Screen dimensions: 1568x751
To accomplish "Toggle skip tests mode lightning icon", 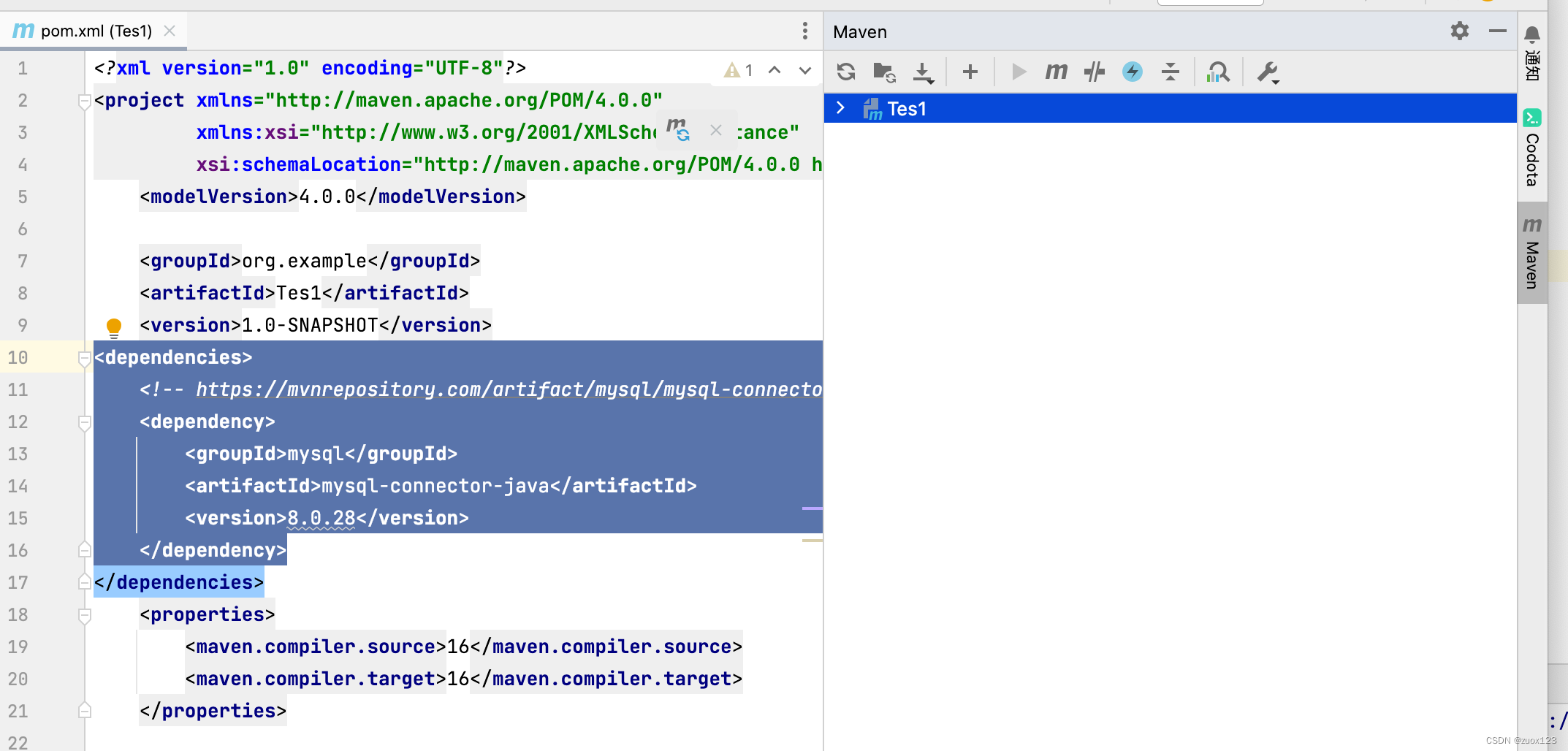I will 1133,72.
